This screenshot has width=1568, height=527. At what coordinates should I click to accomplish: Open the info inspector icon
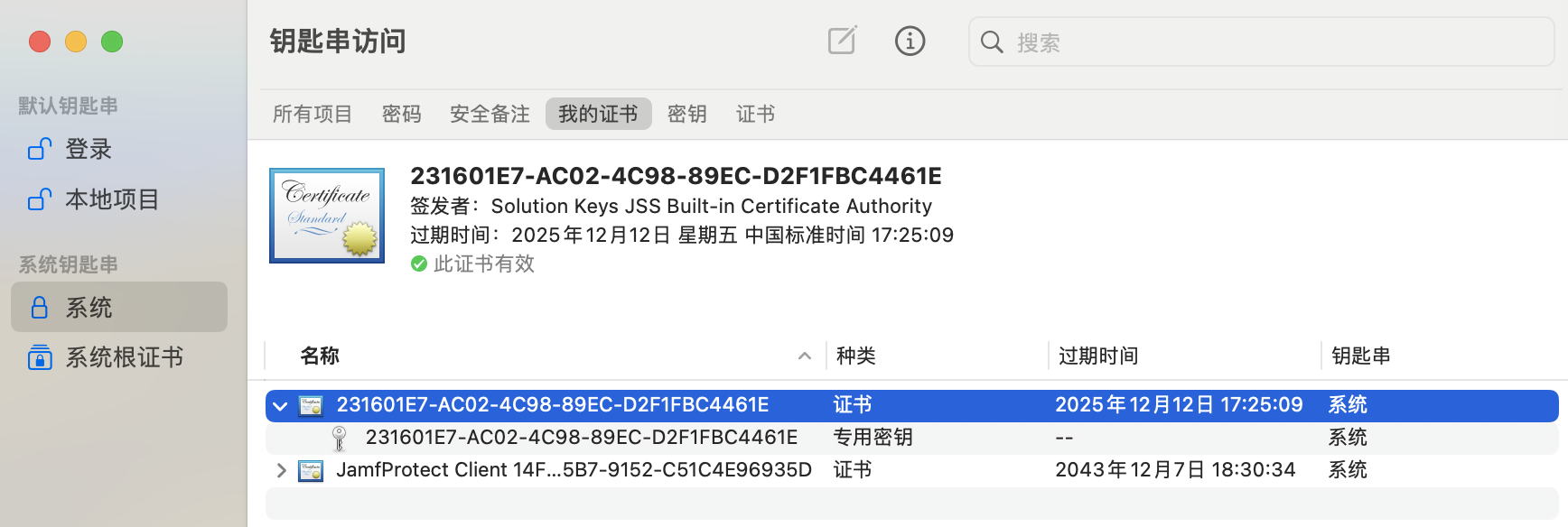click(x=910, y=41)
